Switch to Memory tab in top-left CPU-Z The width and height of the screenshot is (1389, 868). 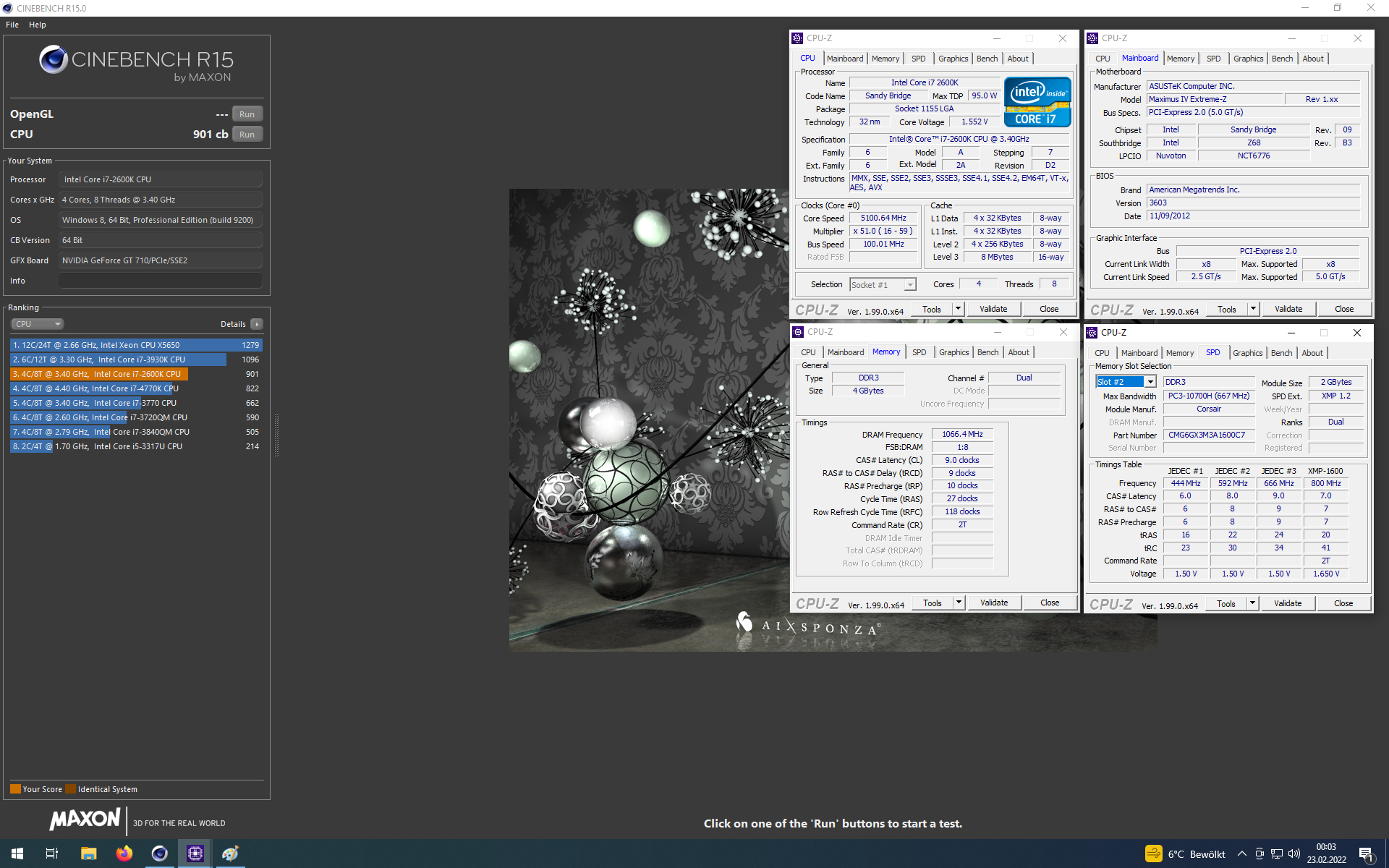point(885,59)
